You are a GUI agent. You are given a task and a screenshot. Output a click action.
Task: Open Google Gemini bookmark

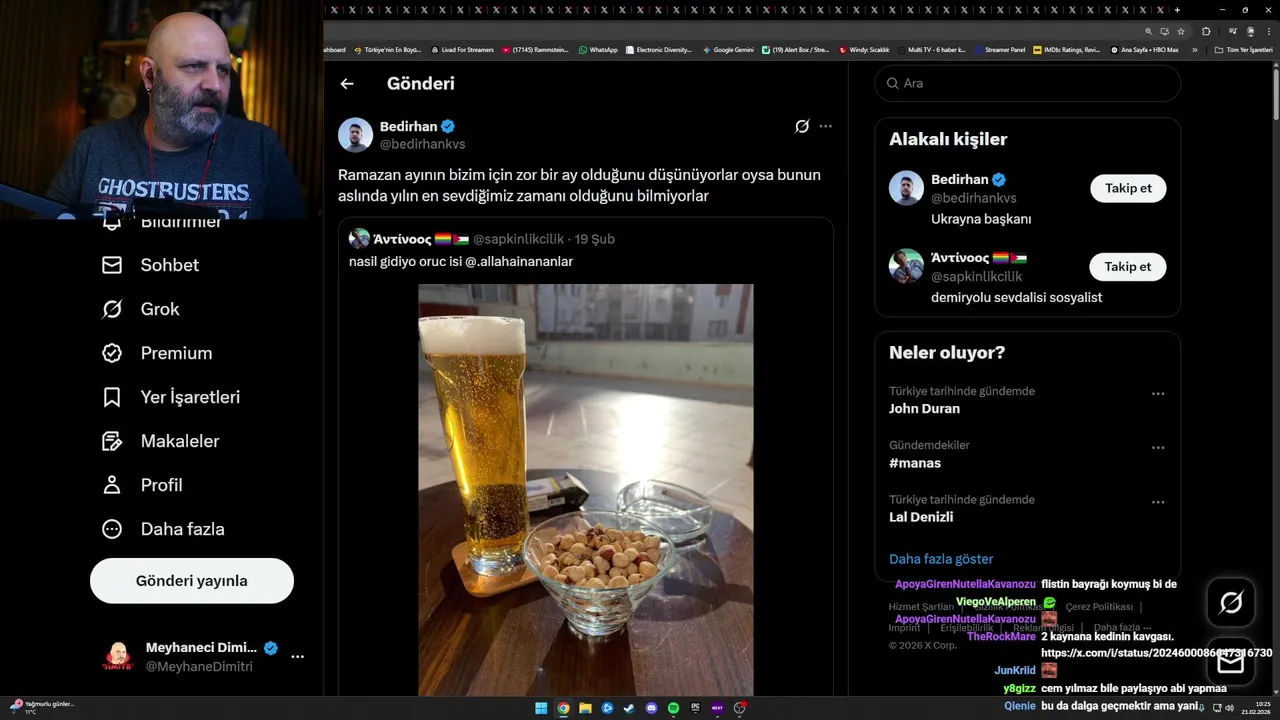(728, 49)
